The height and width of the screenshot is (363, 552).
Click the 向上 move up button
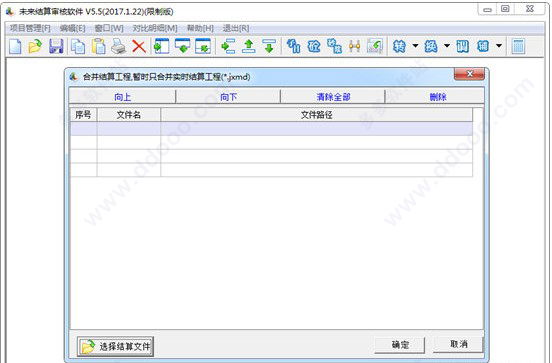pos(123,96)
